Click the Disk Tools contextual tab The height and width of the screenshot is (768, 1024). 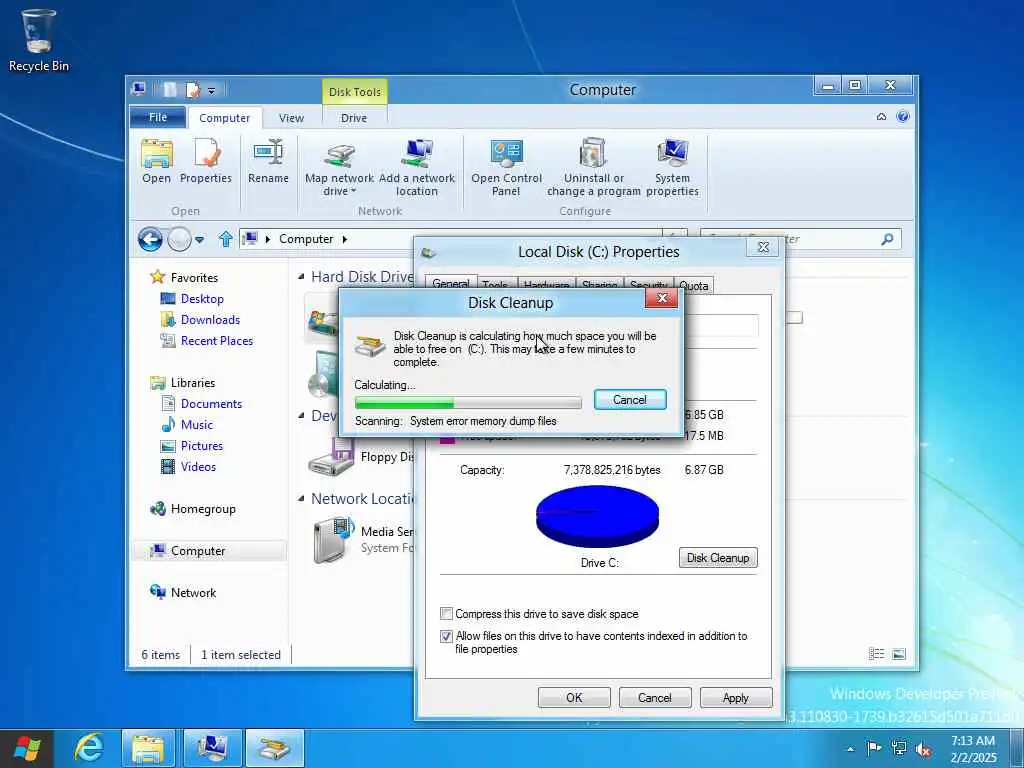pyautogui.click(x=355, y=92)
